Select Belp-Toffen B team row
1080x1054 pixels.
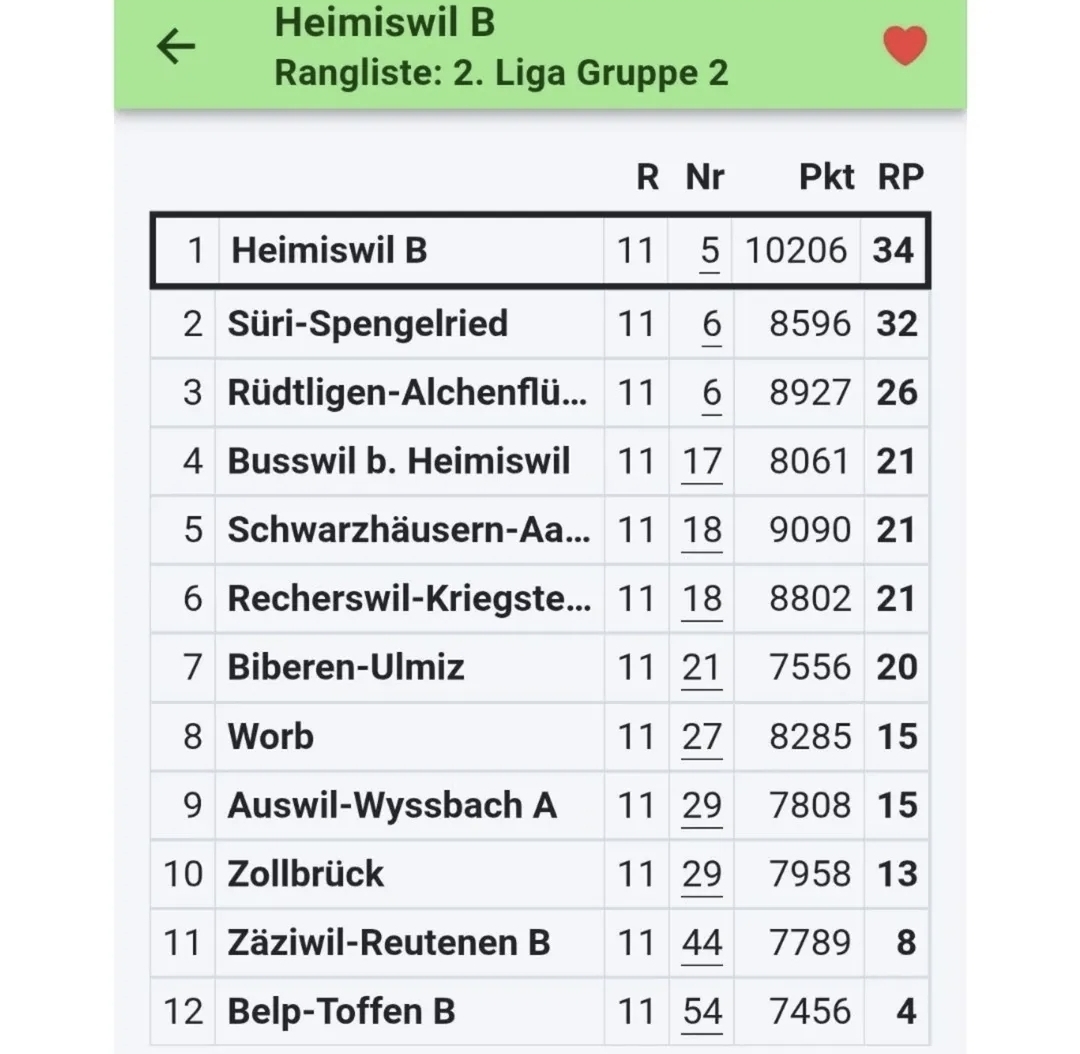point(341,1012)
